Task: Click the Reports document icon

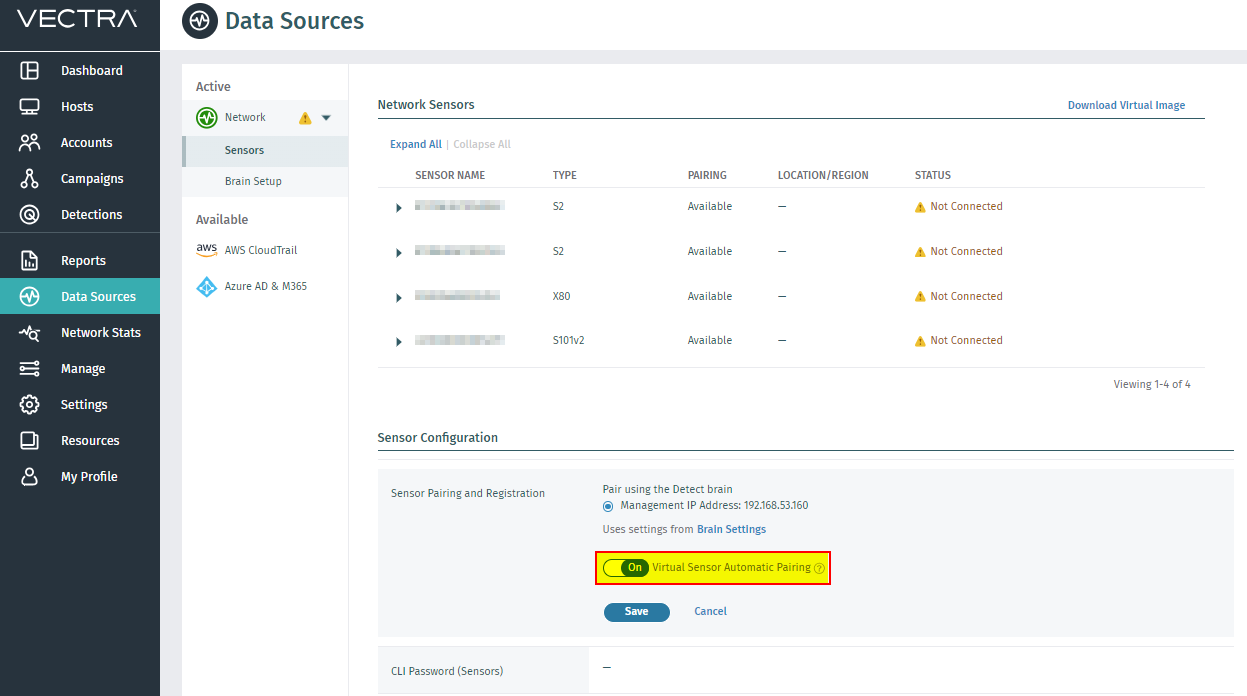Action: point(30,261)
